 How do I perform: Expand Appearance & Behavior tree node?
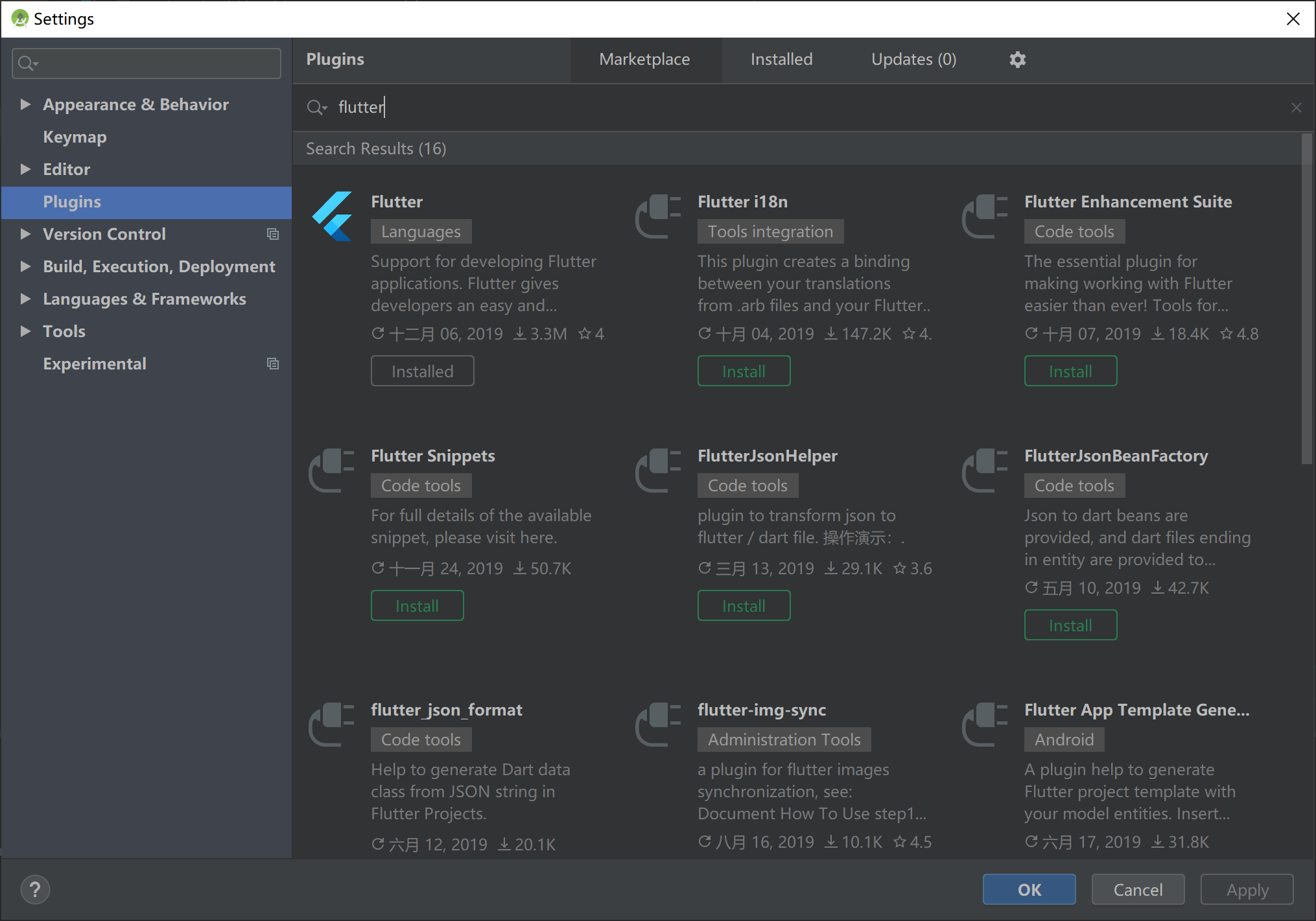pos(25,104)
